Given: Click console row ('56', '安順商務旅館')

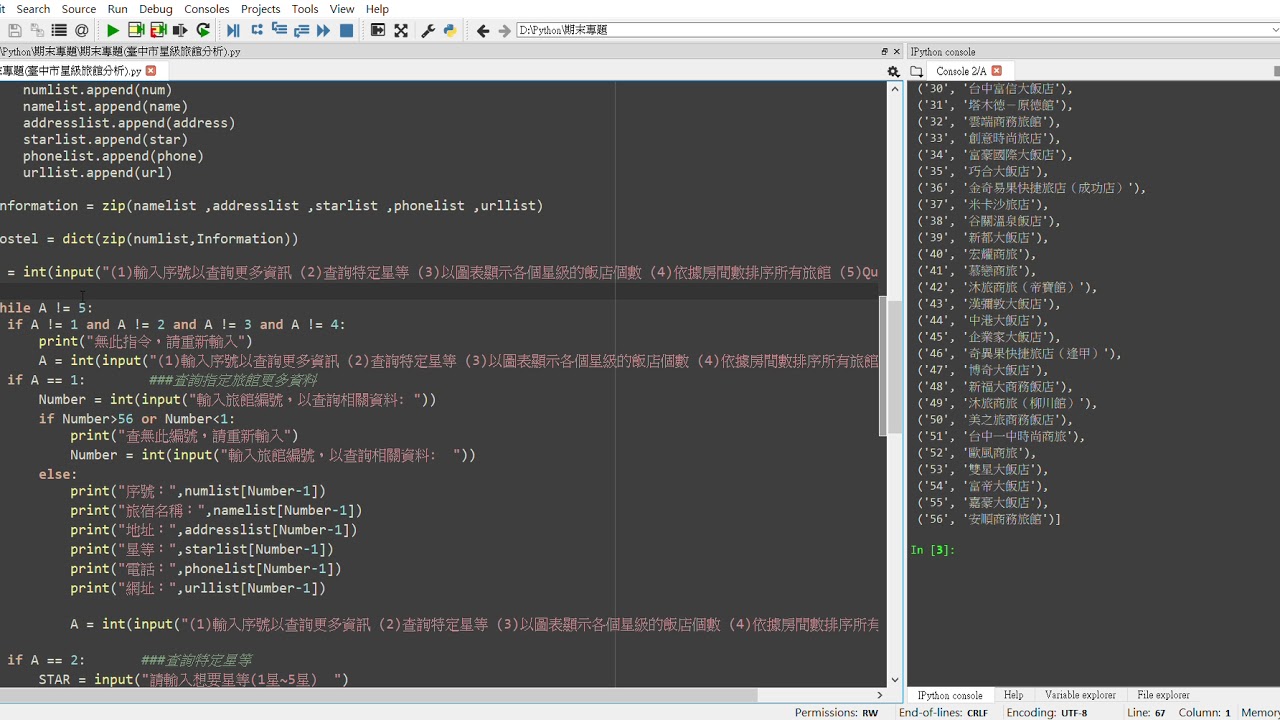Looking at the screenshot, I should pyautogui.click(x=988, y=519).
